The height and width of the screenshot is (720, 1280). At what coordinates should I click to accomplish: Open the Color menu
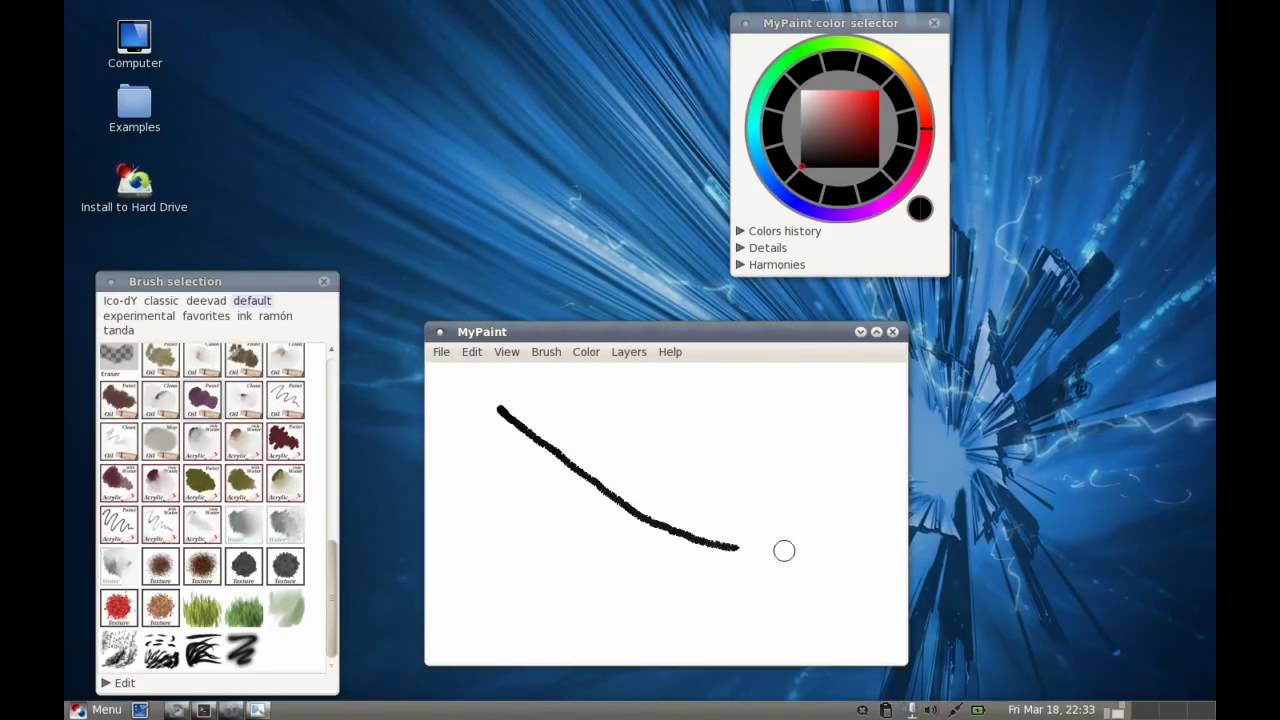pyautogui.click(x=586, y=352)
